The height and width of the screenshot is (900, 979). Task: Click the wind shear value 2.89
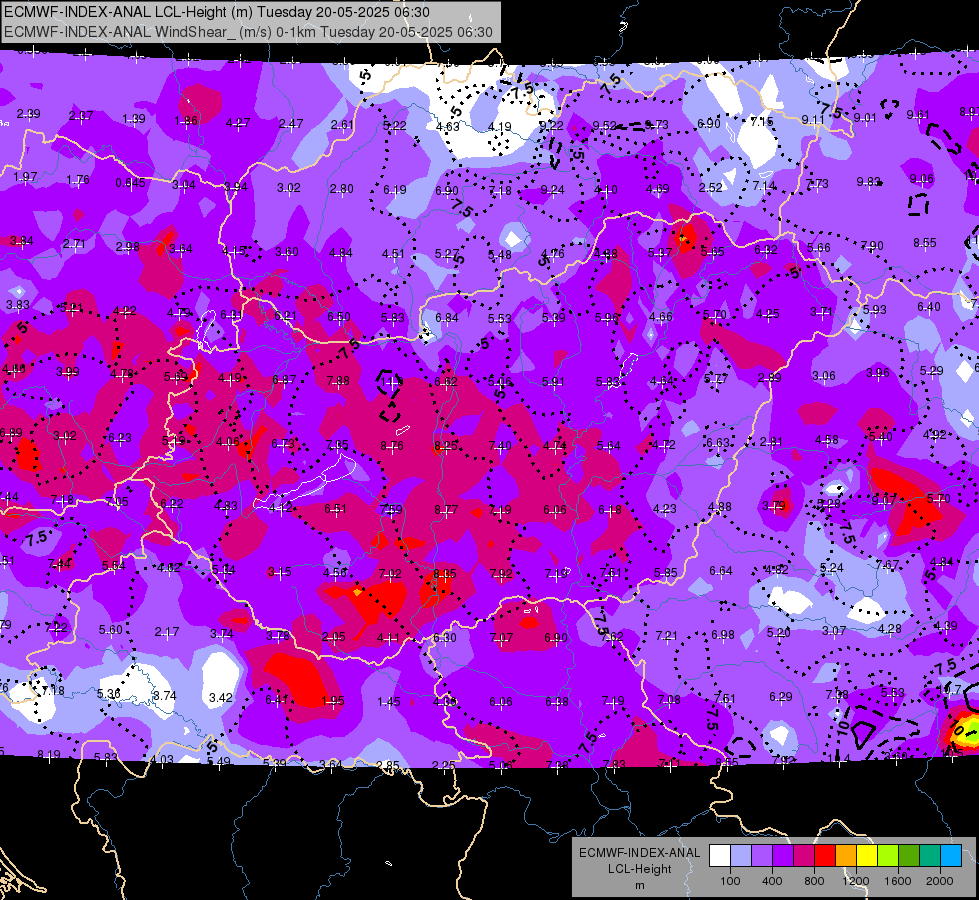click(770, 378)
